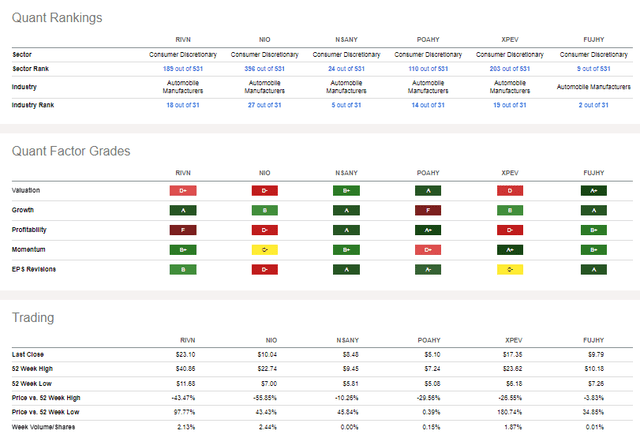Click NIO's EPS Revisions grade badge
640x438 pixels.
[264, 269]
